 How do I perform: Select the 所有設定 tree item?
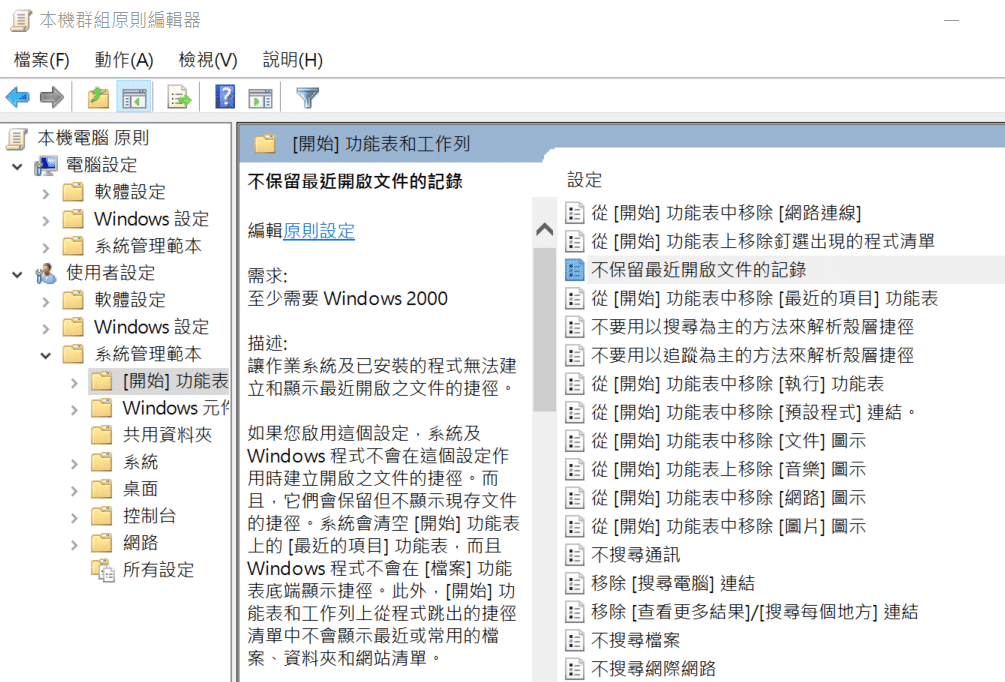coord(158,570)
